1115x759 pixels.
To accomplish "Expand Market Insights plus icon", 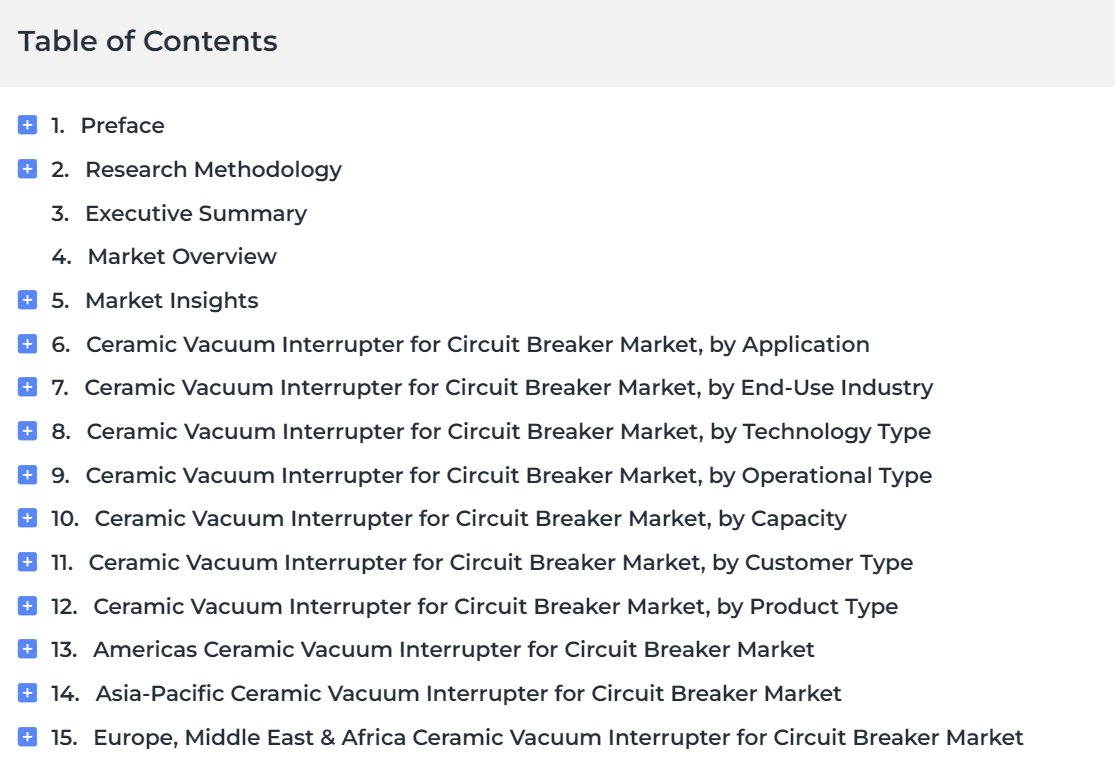I will click(x=27, y=300).
